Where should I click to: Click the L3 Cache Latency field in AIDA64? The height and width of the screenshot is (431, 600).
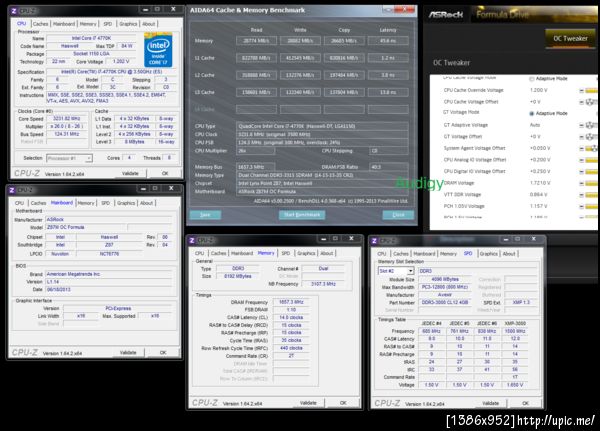click(x=388, y=92)
